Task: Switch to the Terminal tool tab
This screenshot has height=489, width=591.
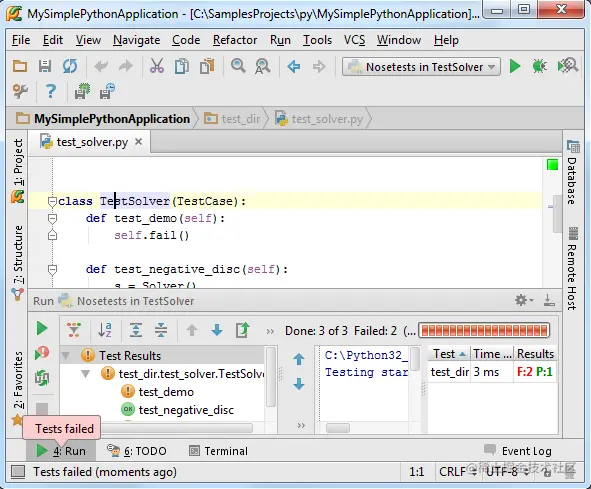Action: click(x=219, y=451)
